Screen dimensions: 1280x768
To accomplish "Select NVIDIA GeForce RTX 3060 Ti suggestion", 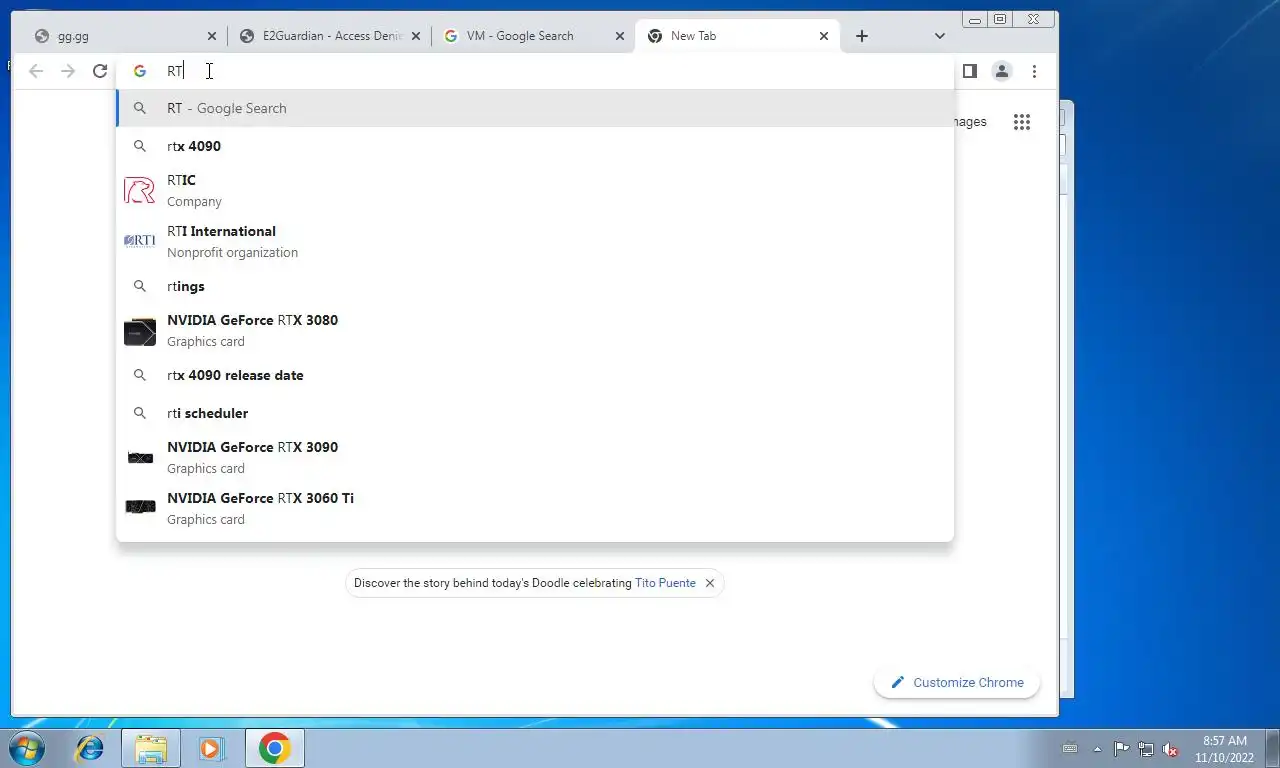I will click(535, 508).
